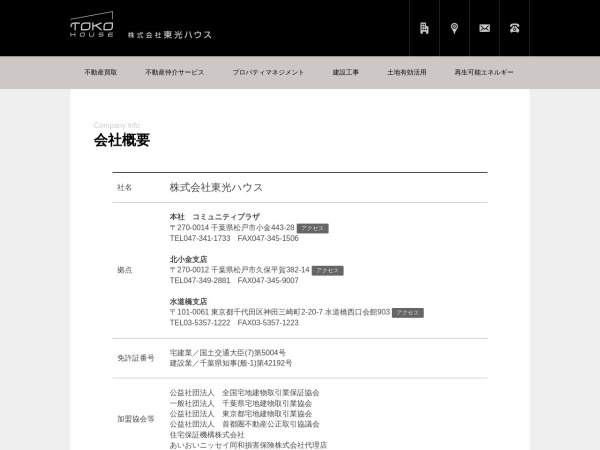The image size is (600, 450).
Task: Click 本社 コミュニティプラザ heading
Action: click(215, 217)
